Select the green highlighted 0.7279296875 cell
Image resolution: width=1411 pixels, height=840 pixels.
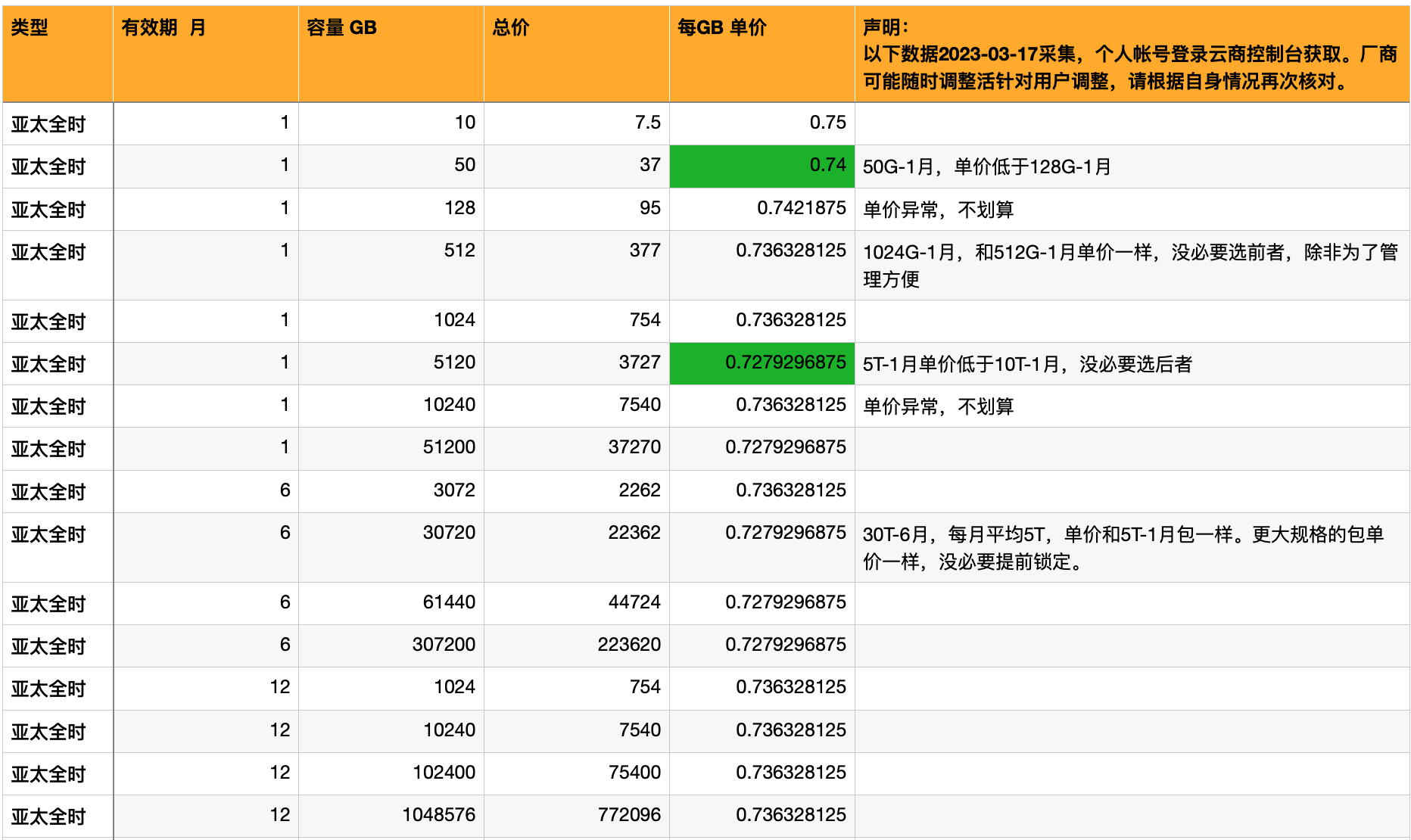click(762, 364)
